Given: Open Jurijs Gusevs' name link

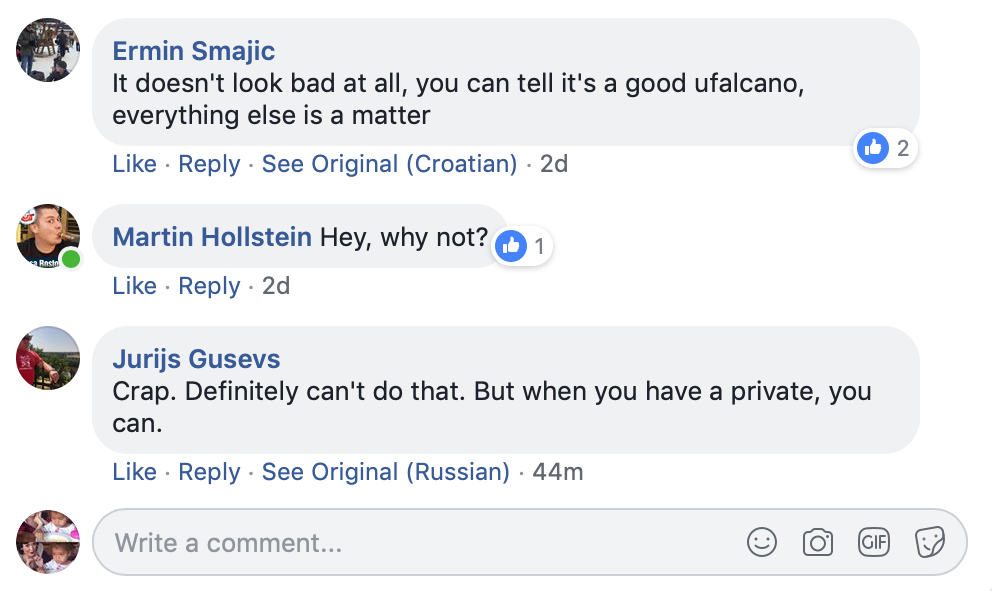Looking at the screenshot, I should pos(196,359).
